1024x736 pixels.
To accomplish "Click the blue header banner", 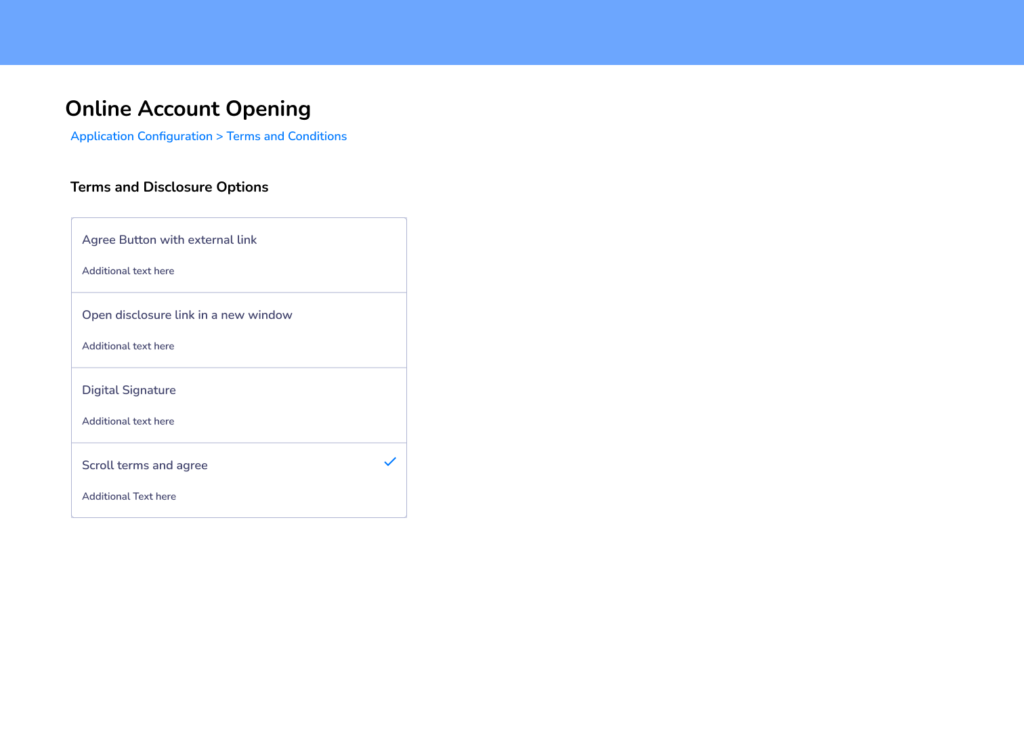I will click(512, 32).
